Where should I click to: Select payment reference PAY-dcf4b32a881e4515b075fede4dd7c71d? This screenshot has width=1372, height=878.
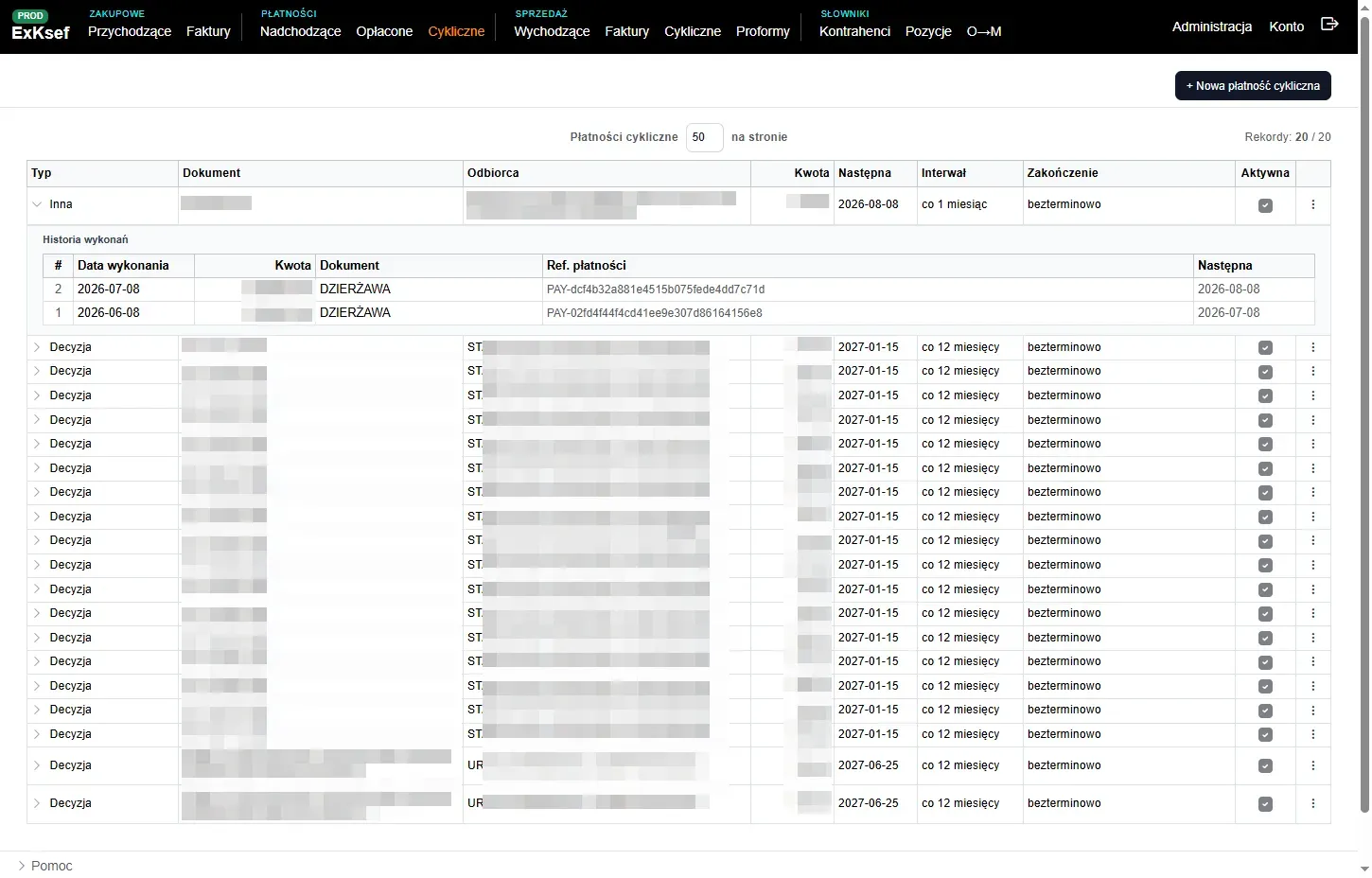pyautogui.click(x=656, y=290)
